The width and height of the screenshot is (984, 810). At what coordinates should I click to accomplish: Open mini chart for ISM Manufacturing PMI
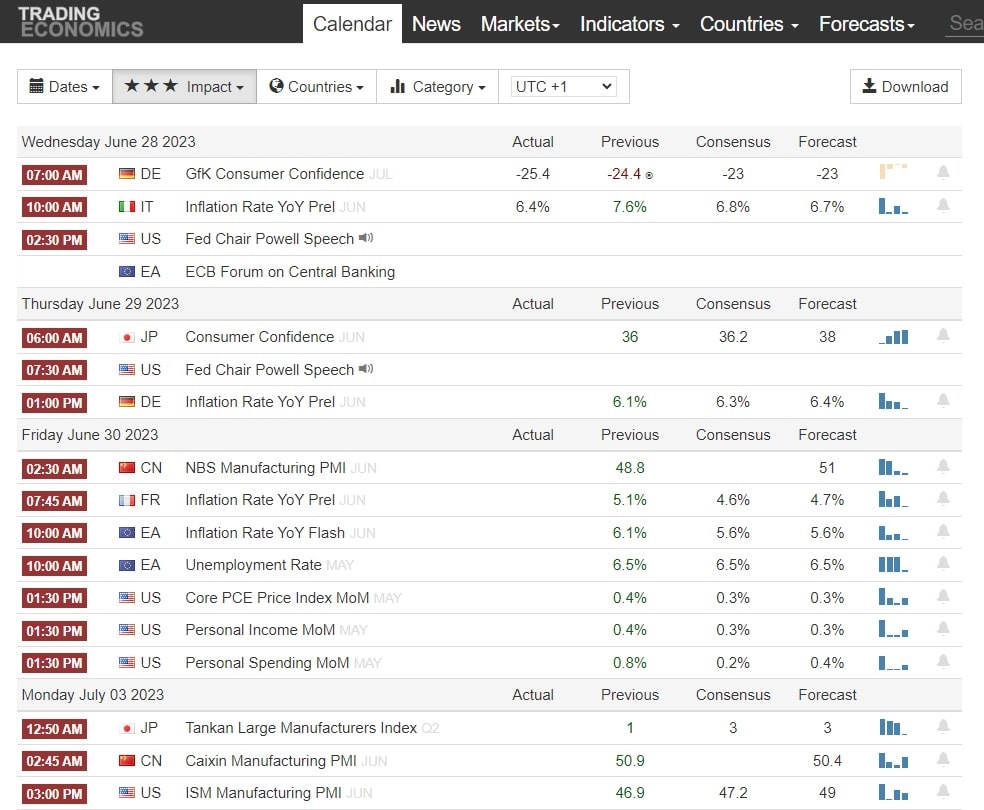pyautogui.click(x=893, y=792)
